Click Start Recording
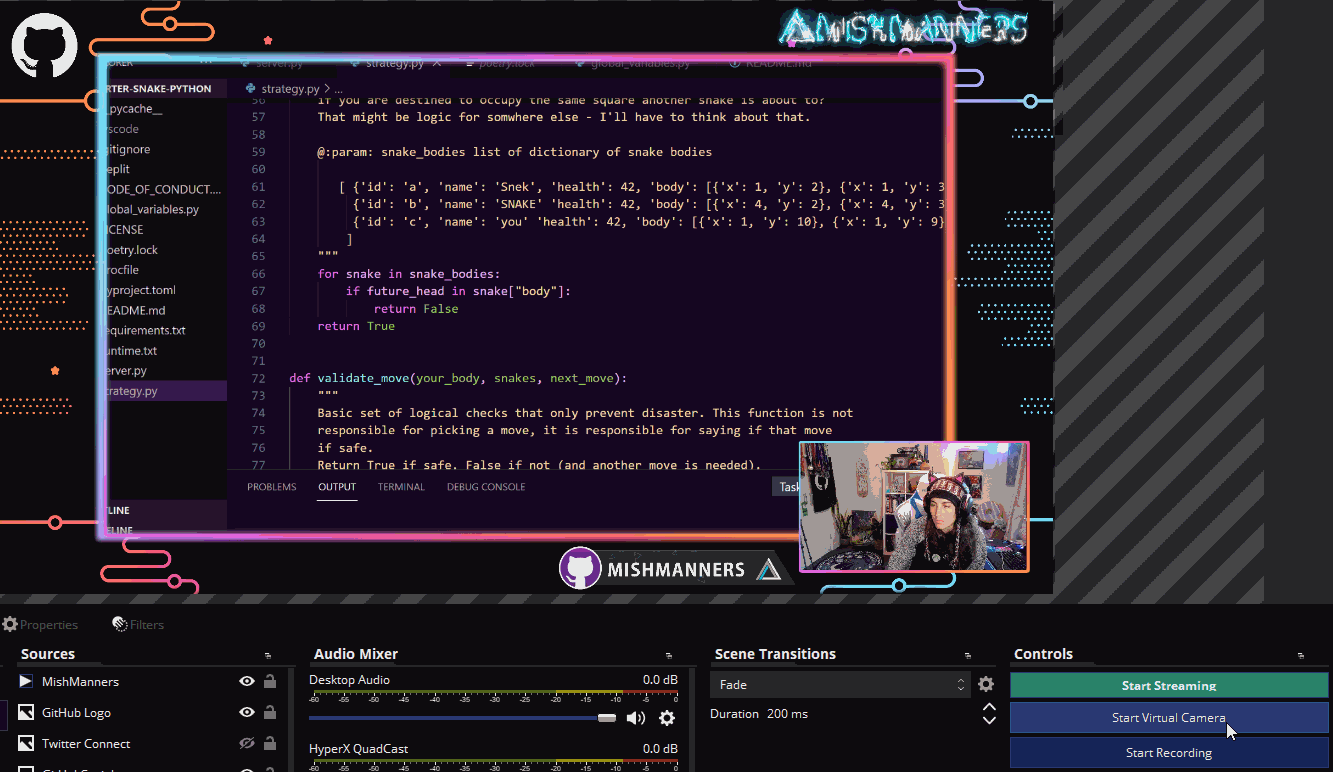1333x772 pixels. tap(1169, 753)
